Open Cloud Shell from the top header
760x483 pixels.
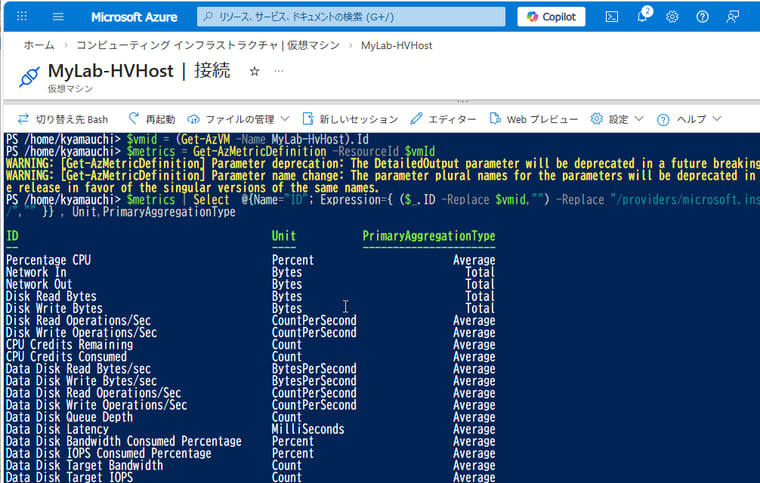(x=612, y=17)
